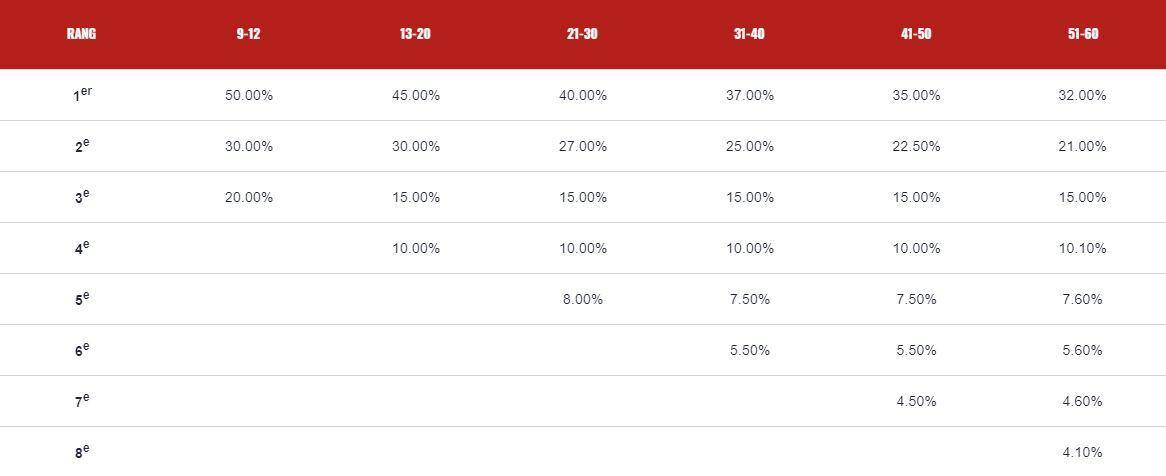1166x476 pixels.
Task: Select the 10.10% cell
Action: 1083,249
